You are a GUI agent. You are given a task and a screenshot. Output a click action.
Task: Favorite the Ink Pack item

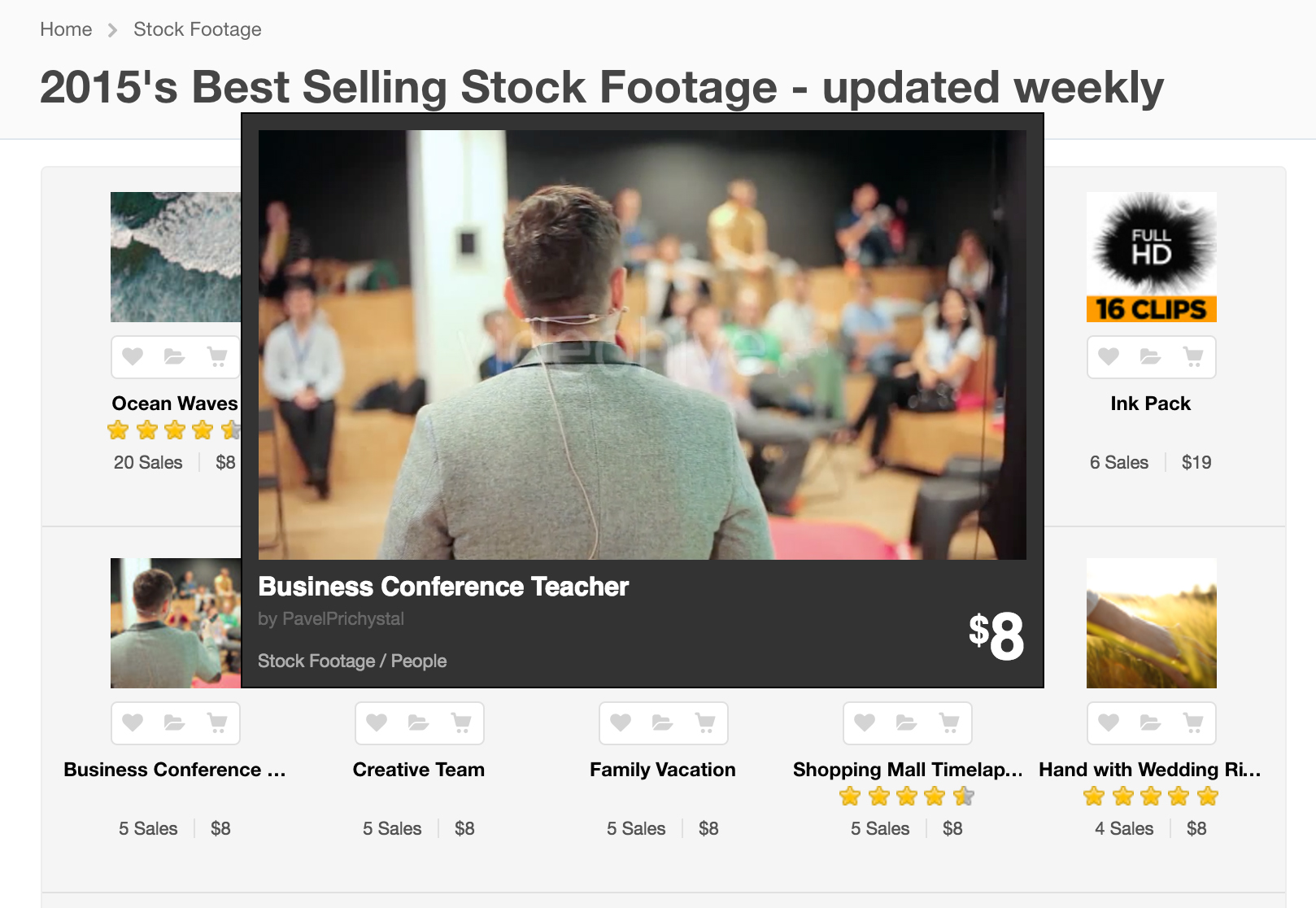pyautogui.click(x=1109, y=356)
